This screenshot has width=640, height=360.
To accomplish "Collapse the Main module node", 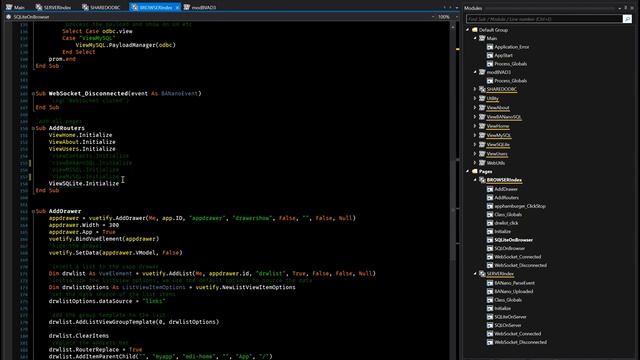I will coord(475,38).
